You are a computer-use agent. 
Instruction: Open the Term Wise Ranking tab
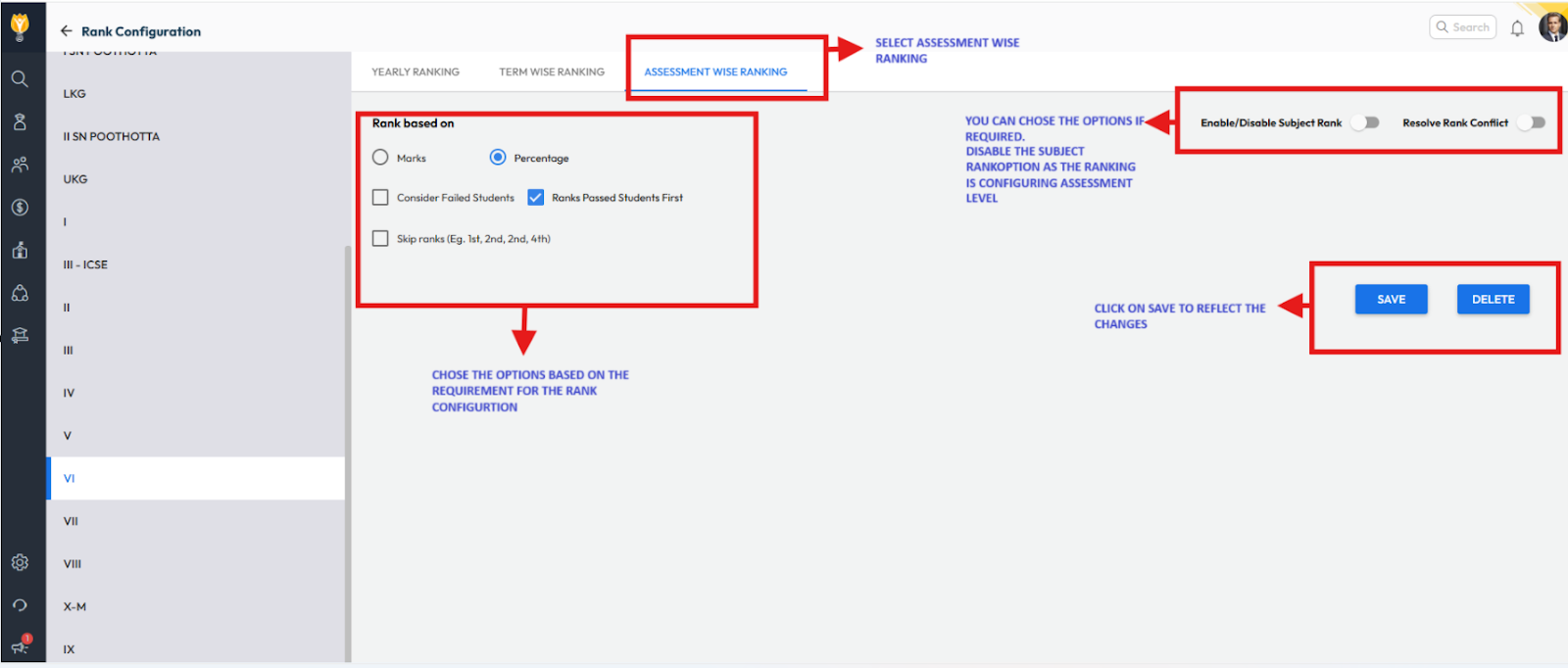click(552, 72)
